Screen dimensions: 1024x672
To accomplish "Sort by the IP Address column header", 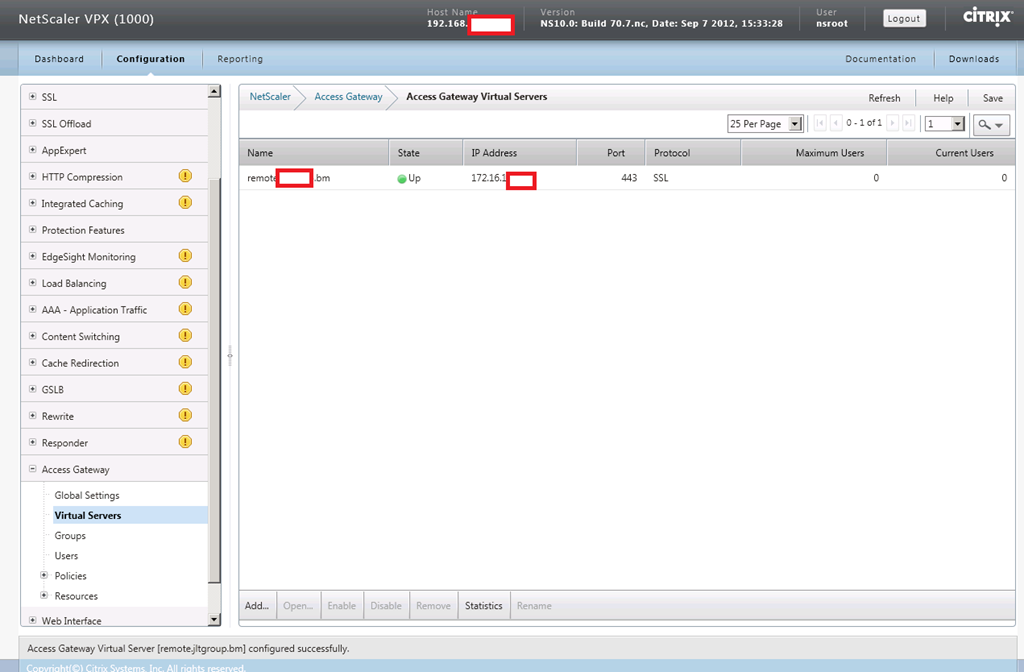I will tap(520, 153).
